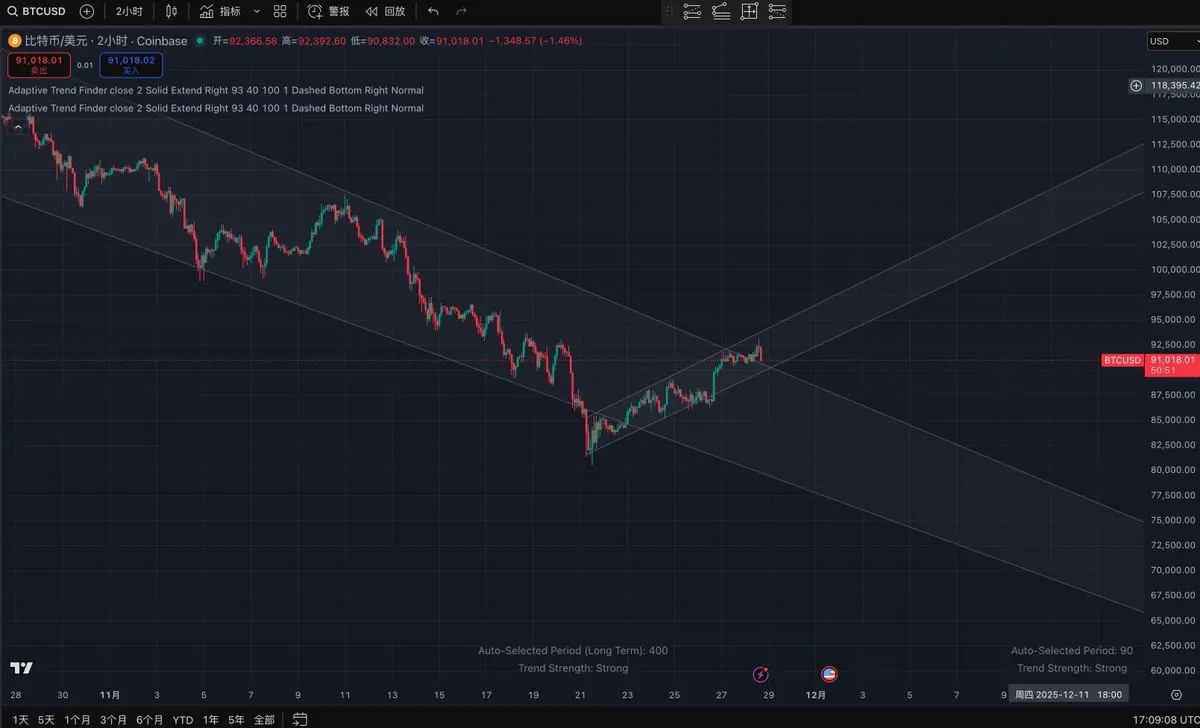Screen dimensions: 1200x728
Task: Open the USD currency dropdown
Action: (1172, 41)
